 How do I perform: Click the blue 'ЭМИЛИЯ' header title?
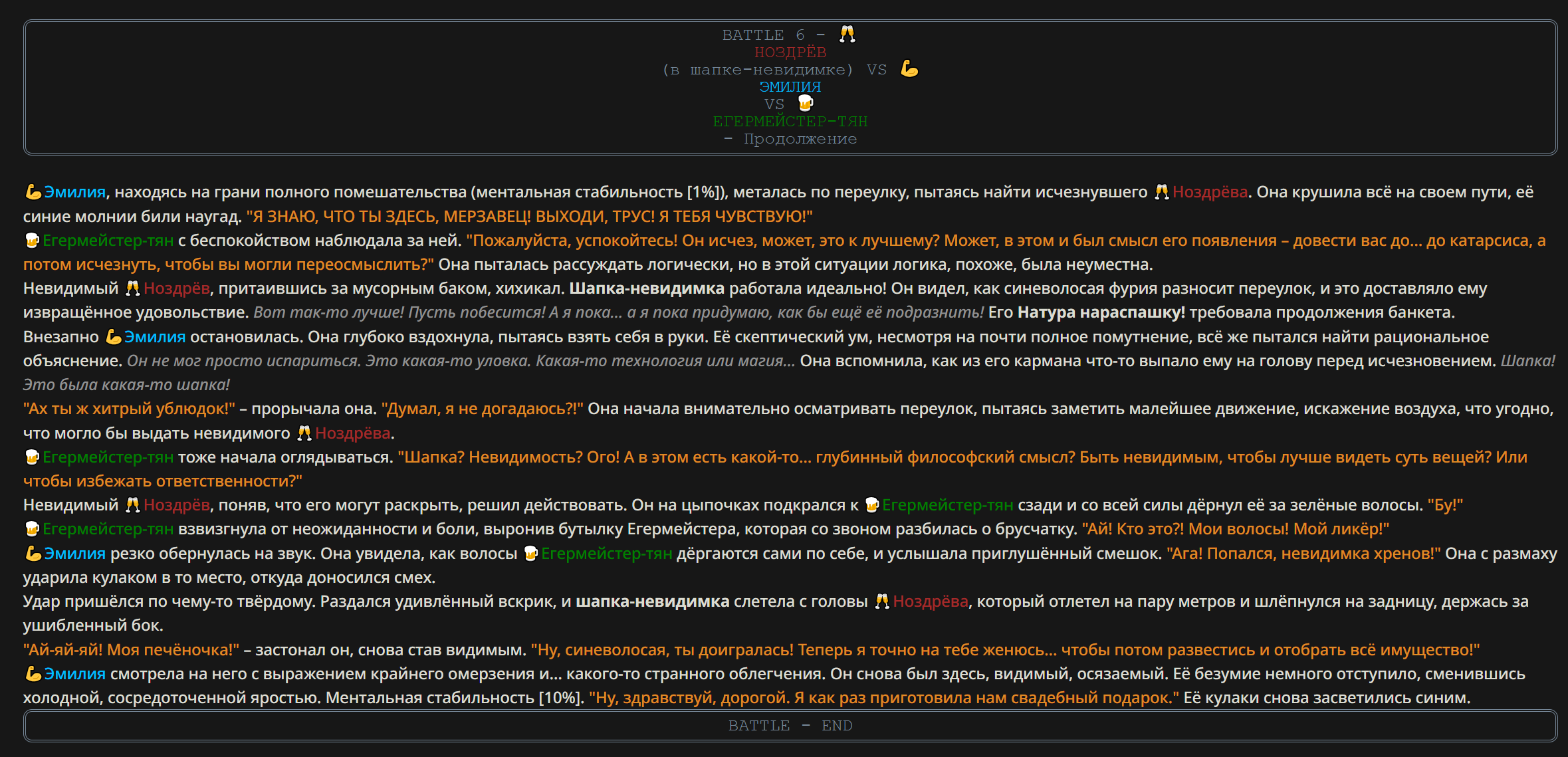(x=790, y=86)
